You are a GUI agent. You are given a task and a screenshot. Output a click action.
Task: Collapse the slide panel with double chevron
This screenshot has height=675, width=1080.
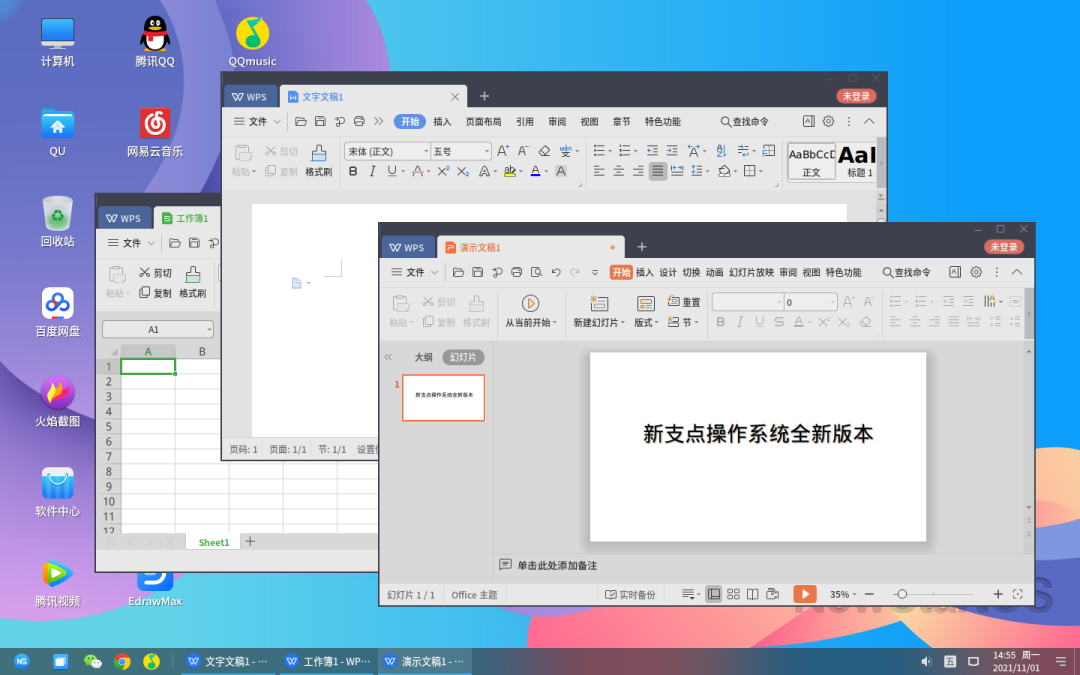point(388,357)
